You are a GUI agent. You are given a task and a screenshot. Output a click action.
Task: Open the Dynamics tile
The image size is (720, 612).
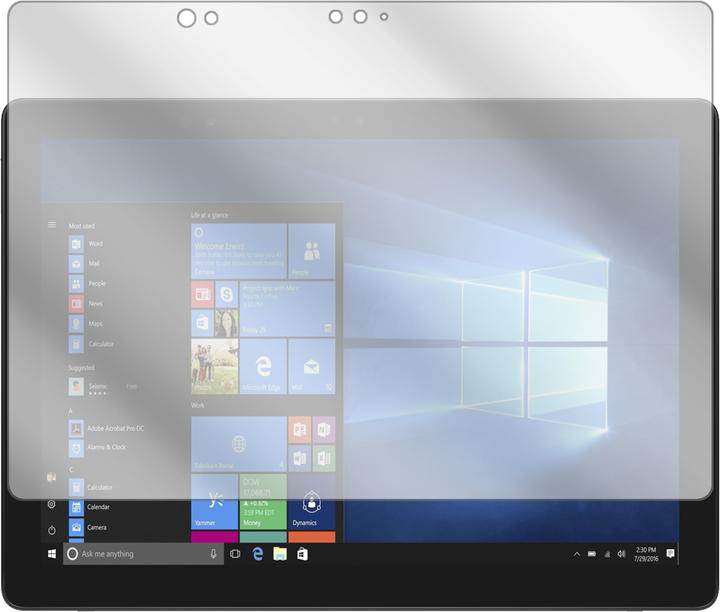point(312,501)
